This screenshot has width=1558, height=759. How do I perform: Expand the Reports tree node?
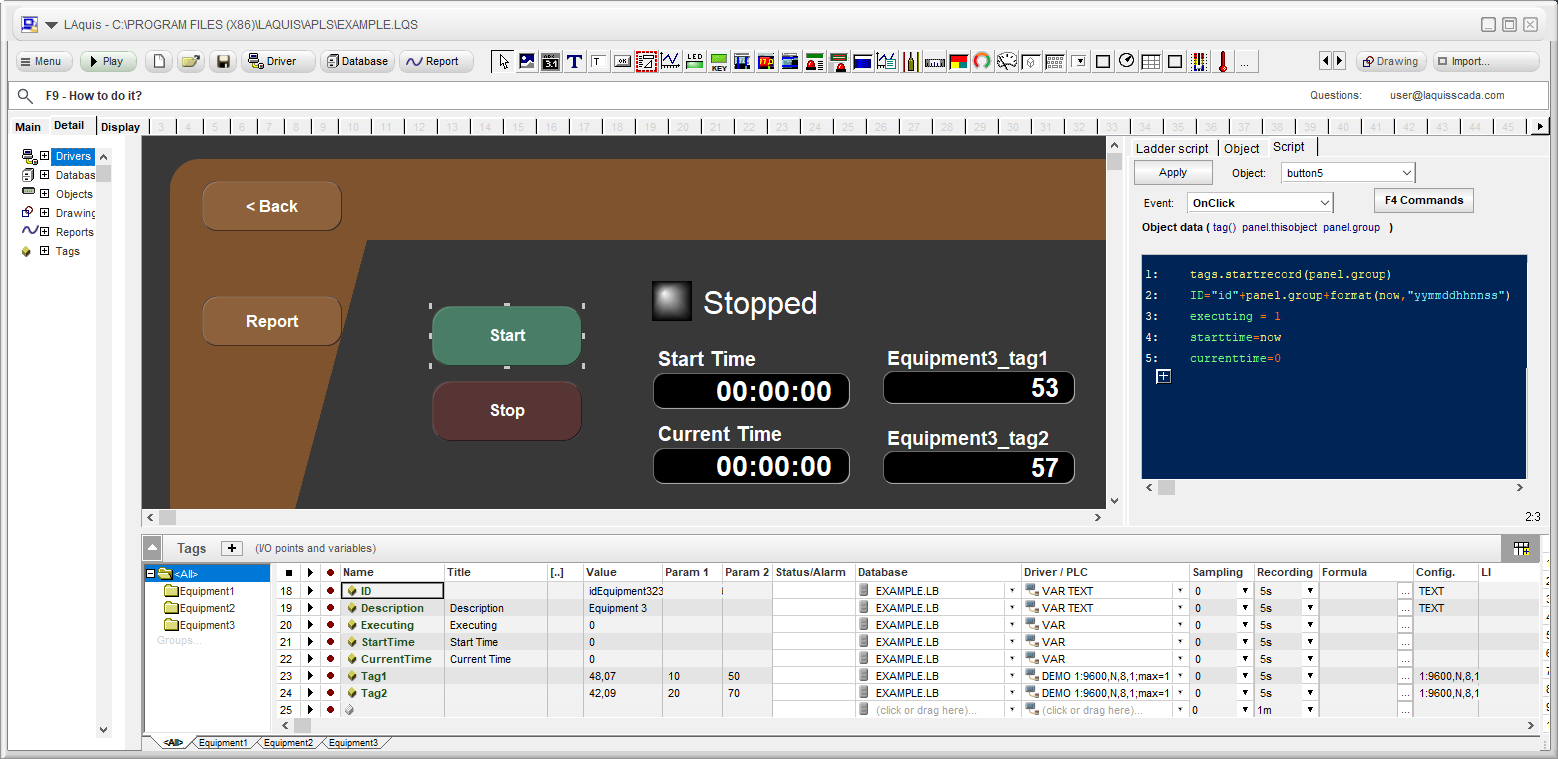pyautogui.click(x=44, y=232)
